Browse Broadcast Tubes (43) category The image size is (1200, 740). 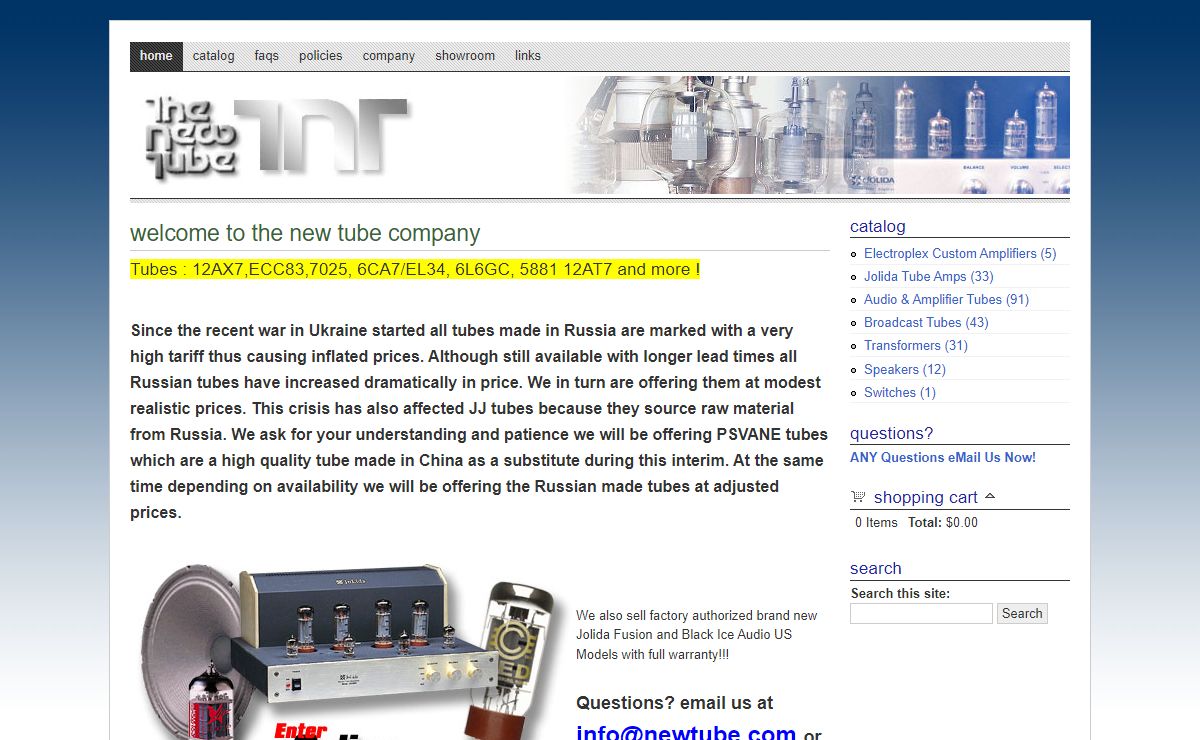pyautogui.click(x=926, y=323)
